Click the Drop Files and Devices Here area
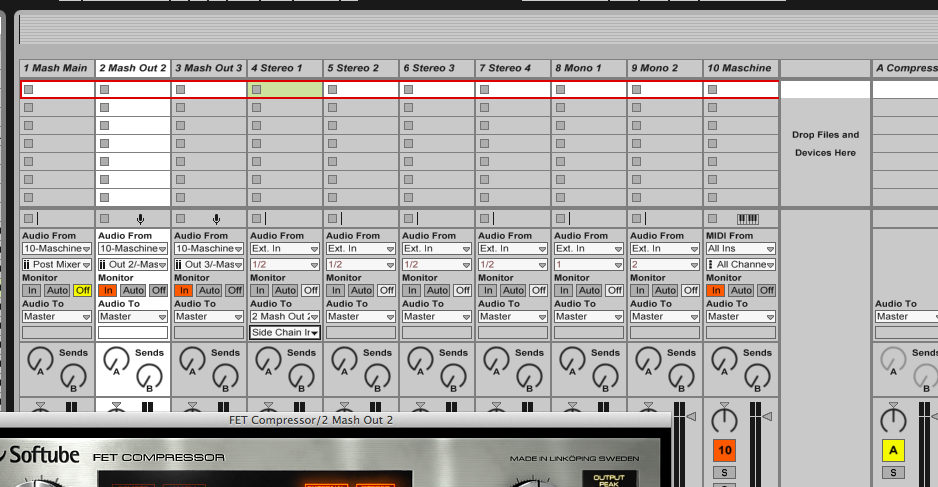The width and height of the screenshot is (938, 487). 825,143
